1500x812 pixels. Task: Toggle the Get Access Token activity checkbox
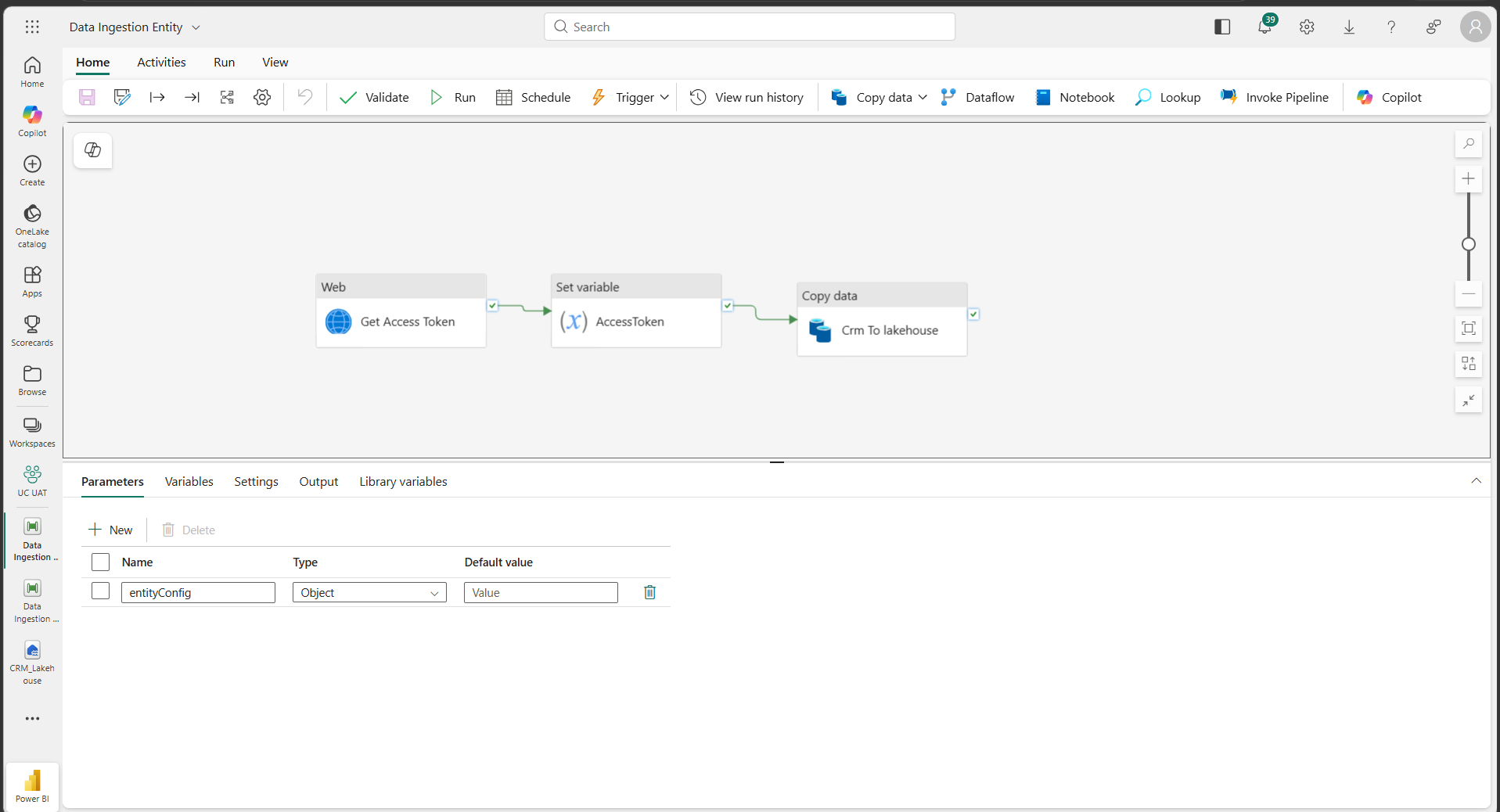pos(492,306)
